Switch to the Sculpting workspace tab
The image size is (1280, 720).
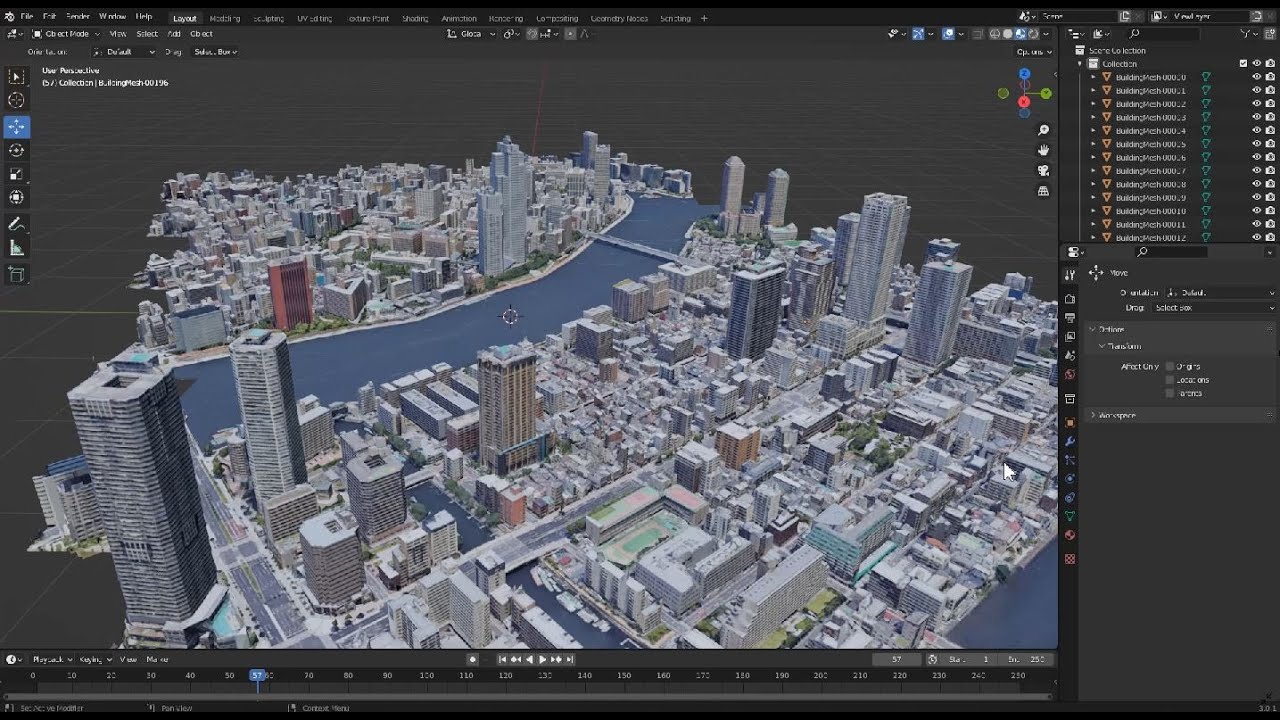click(267, 18)
